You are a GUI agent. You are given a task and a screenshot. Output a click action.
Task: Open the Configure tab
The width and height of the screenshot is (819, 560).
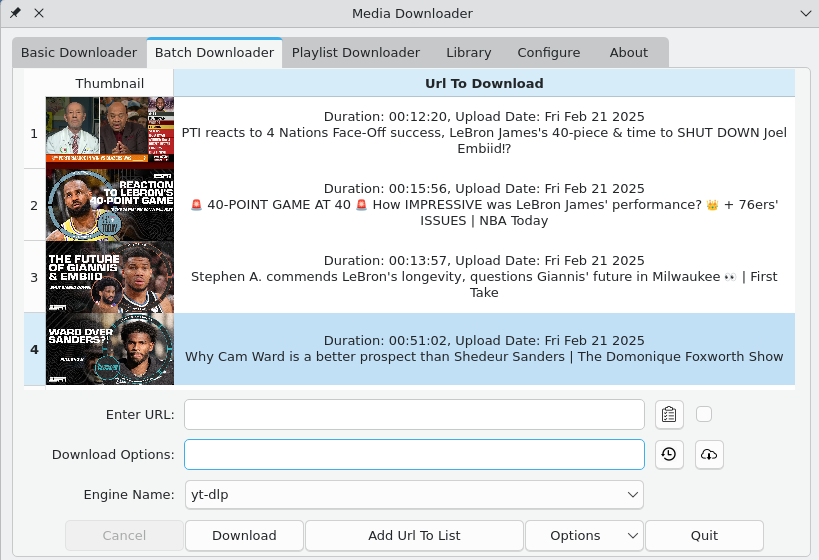pos(548,53)
